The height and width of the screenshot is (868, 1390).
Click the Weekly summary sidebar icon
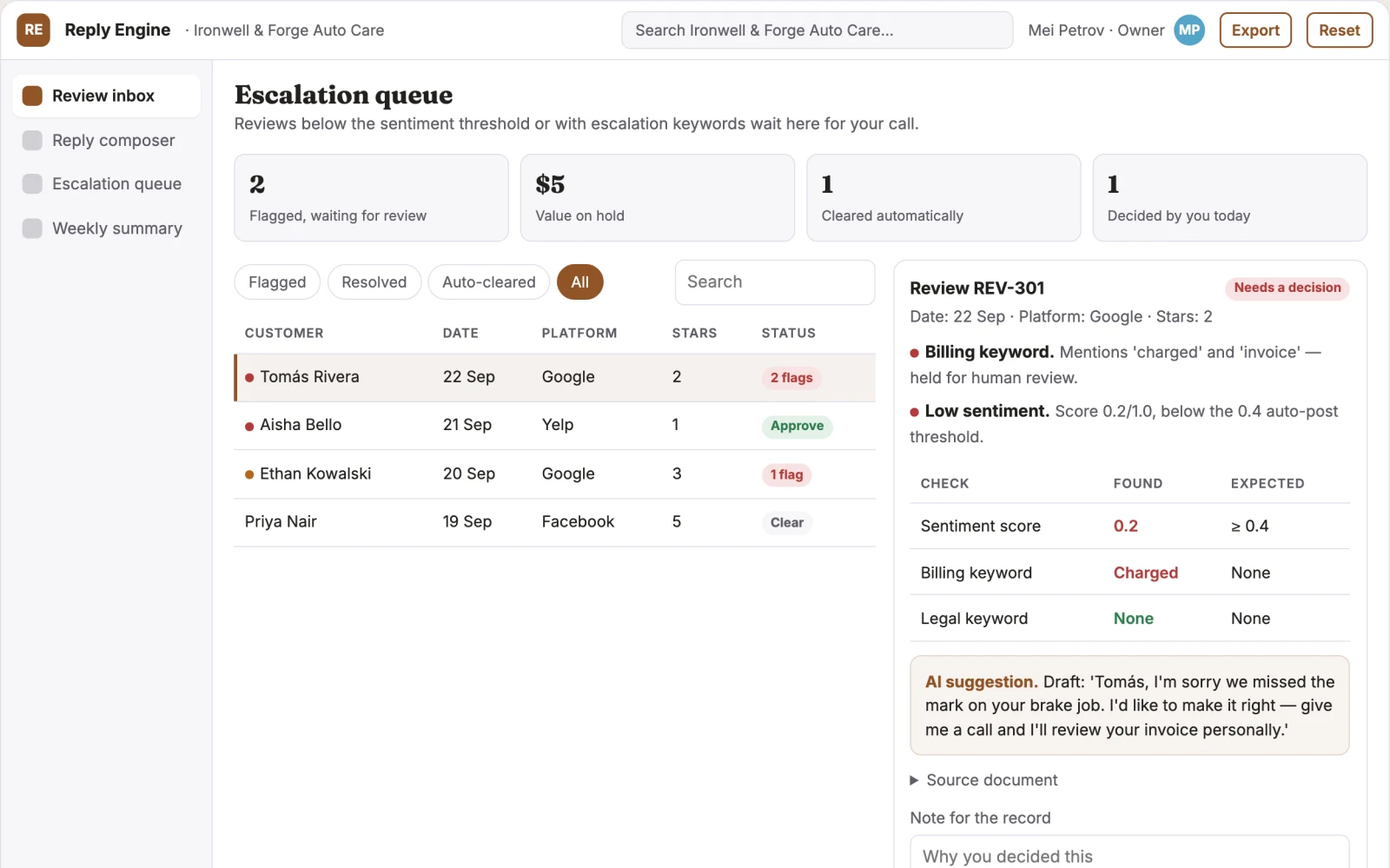(32, 228)
